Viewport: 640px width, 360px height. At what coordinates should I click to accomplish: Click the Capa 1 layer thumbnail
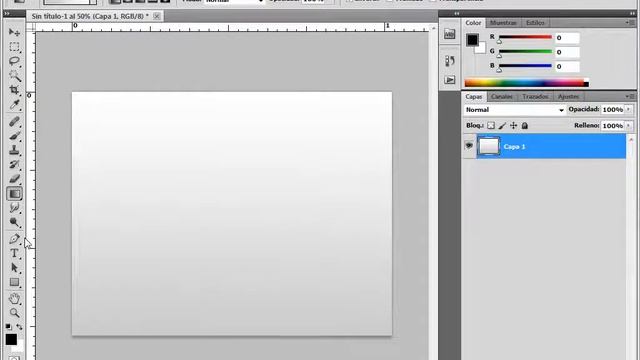point(489,146)
